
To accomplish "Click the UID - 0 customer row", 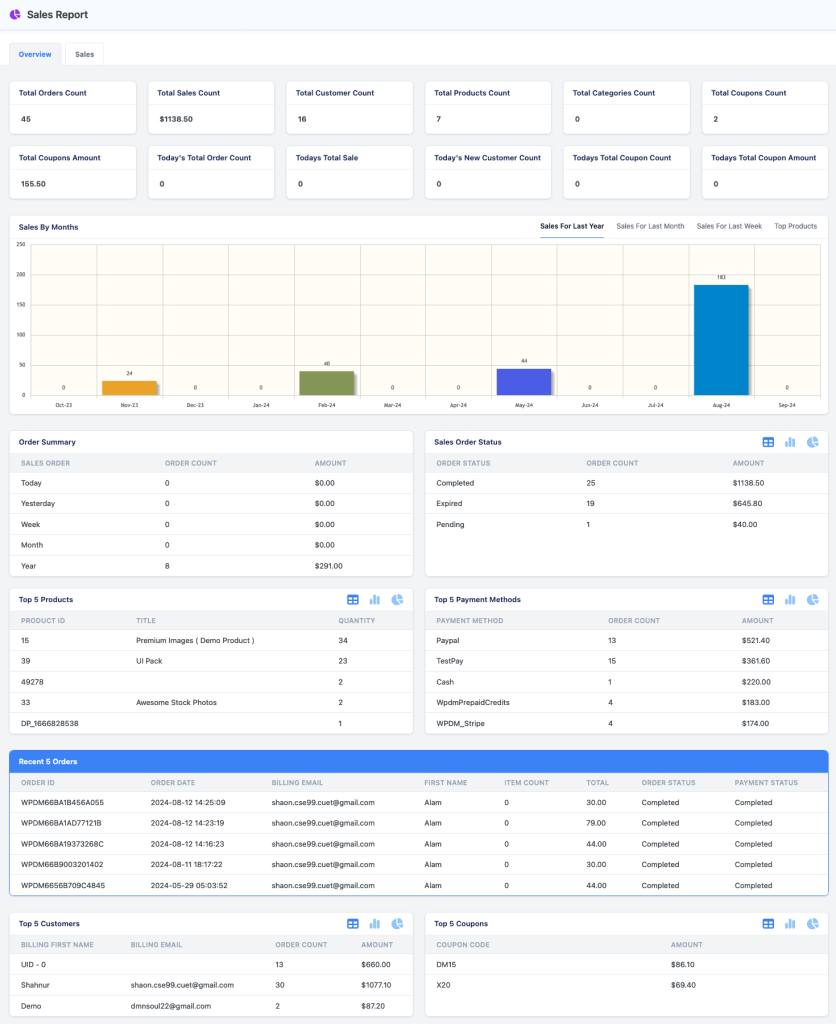I will click(x=211, y=965).
